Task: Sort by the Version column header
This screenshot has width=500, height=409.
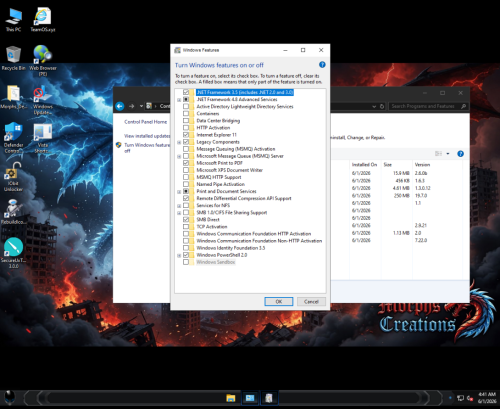Action: coord(422,164)
